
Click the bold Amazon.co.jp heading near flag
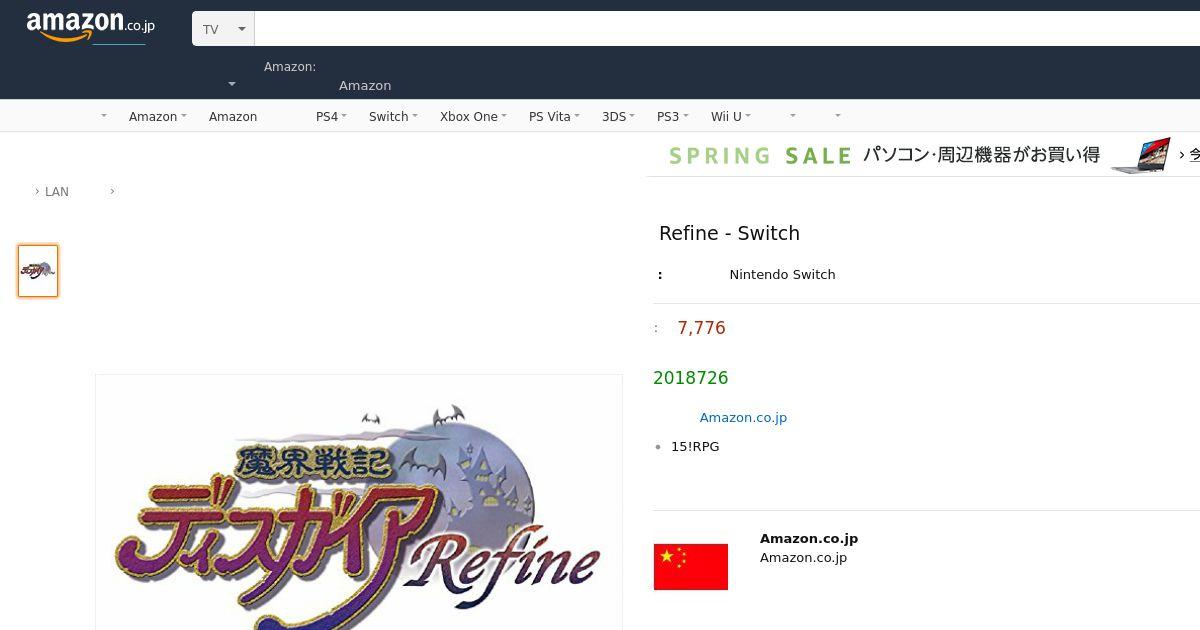click(809, 538)
